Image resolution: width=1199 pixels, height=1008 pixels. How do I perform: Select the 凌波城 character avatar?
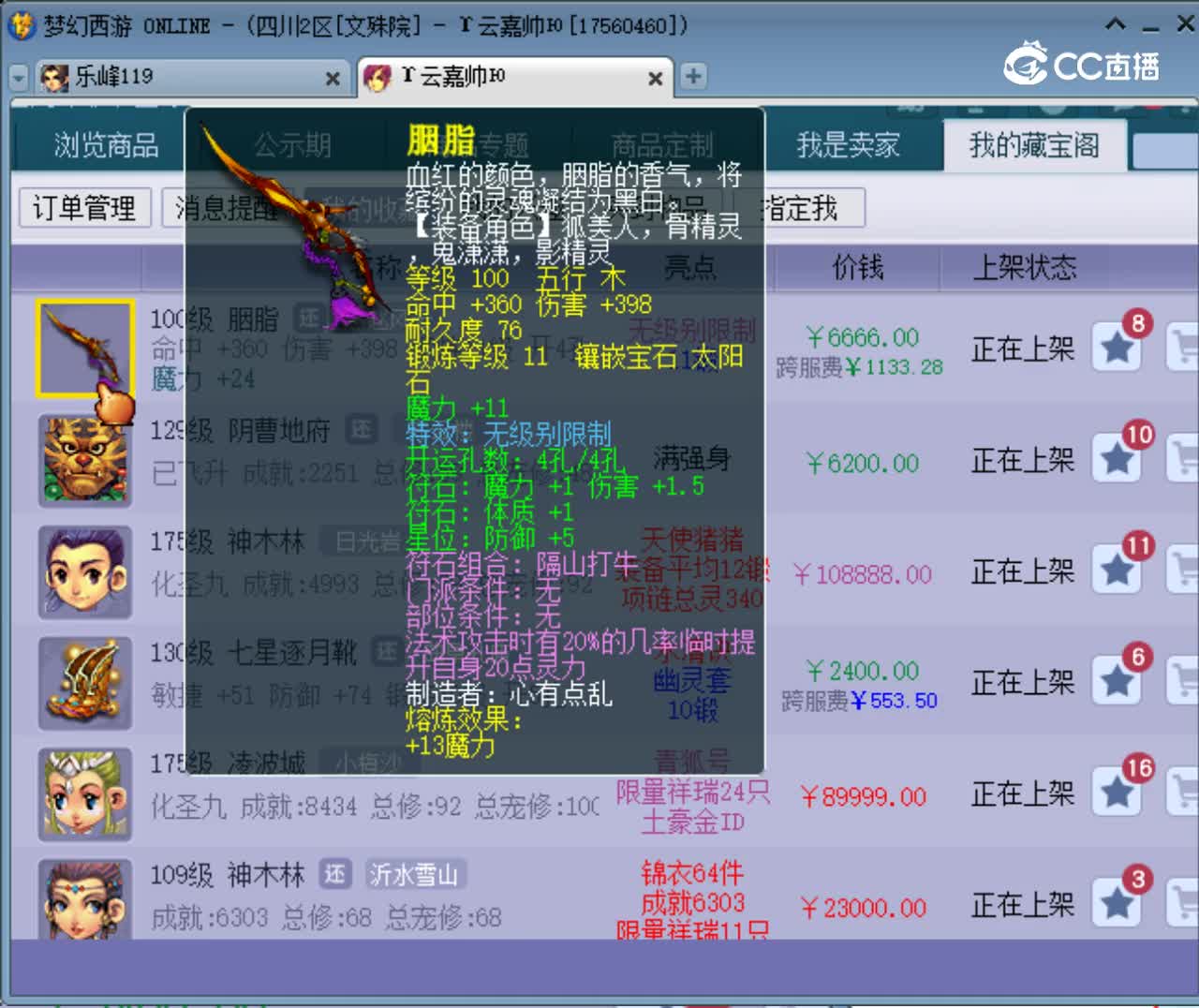tap(84, 794)
